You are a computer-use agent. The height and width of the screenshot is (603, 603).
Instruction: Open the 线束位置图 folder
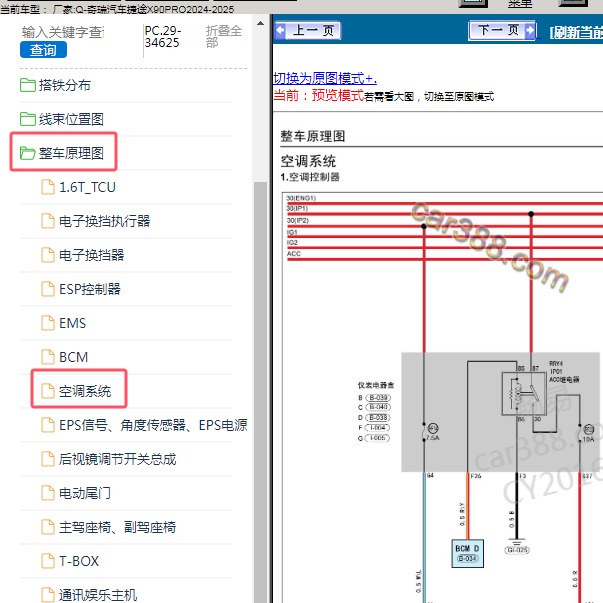pos(71,119)
